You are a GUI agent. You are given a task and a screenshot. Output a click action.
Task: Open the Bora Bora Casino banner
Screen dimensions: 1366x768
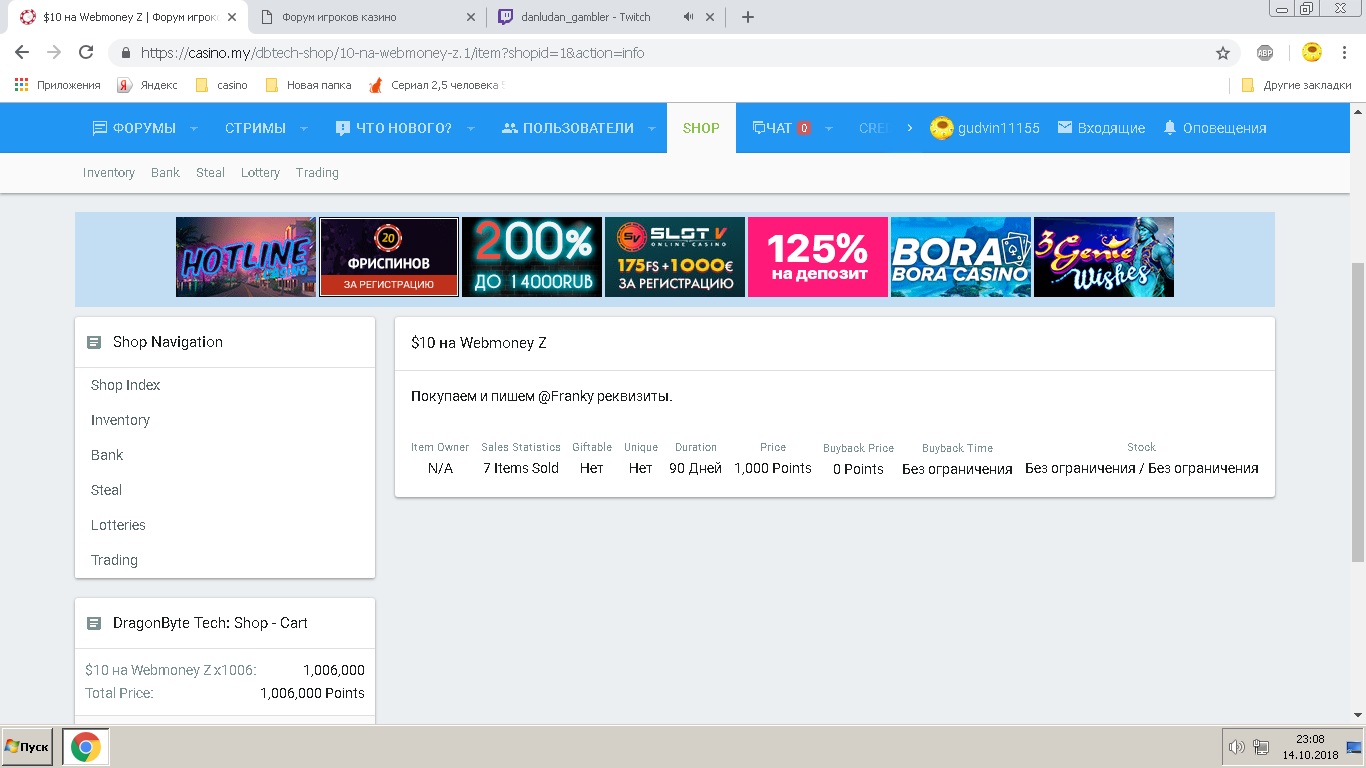tap(961, 257)
